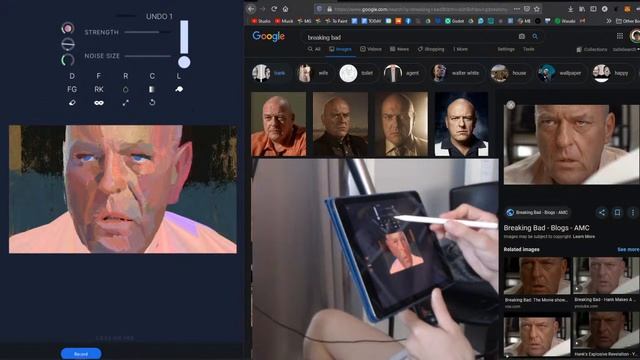640x360 pixels.
Task: Open the Breaking Bad - Blogs - AMC source
Action: (537, 212)
